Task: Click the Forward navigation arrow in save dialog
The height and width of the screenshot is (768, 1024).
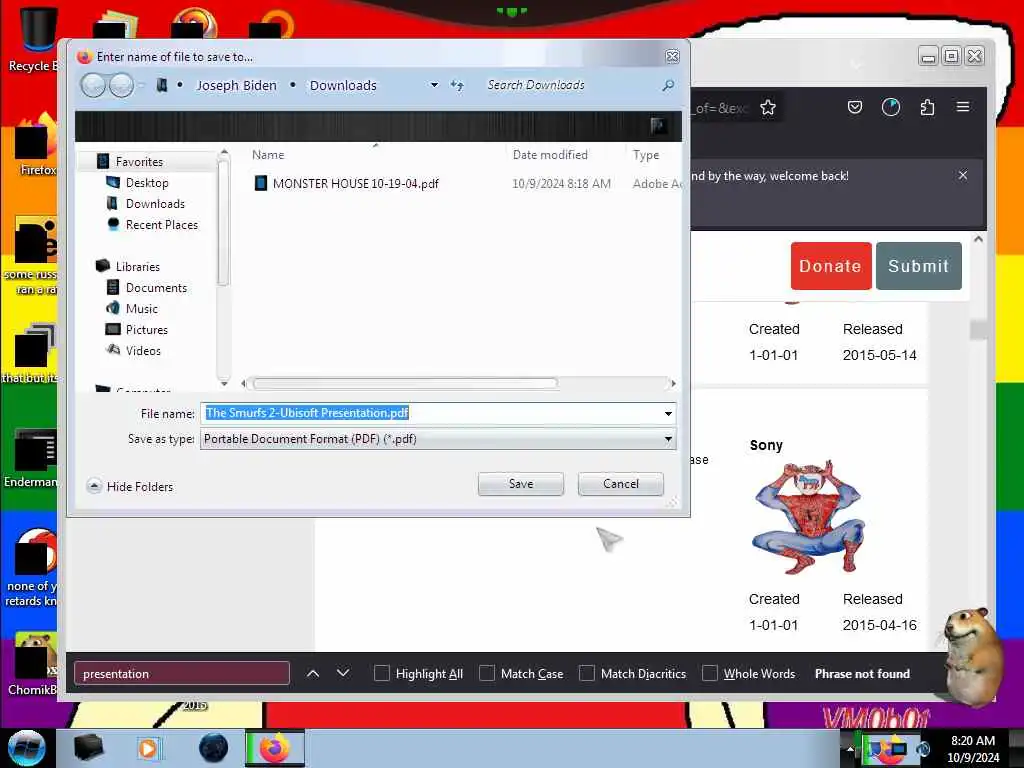Action: pyautogui.click(x=121, y=85)
